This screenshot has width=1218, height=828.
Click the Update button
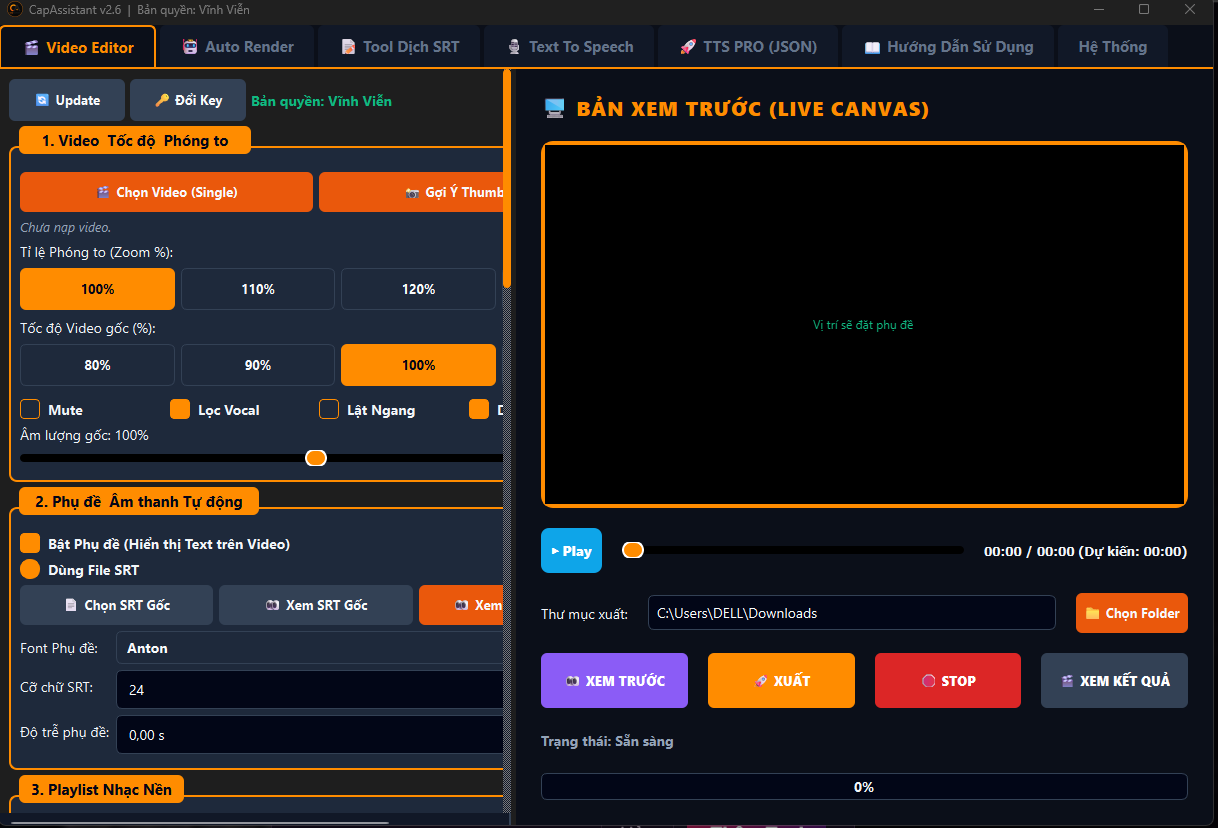[67, 100]
